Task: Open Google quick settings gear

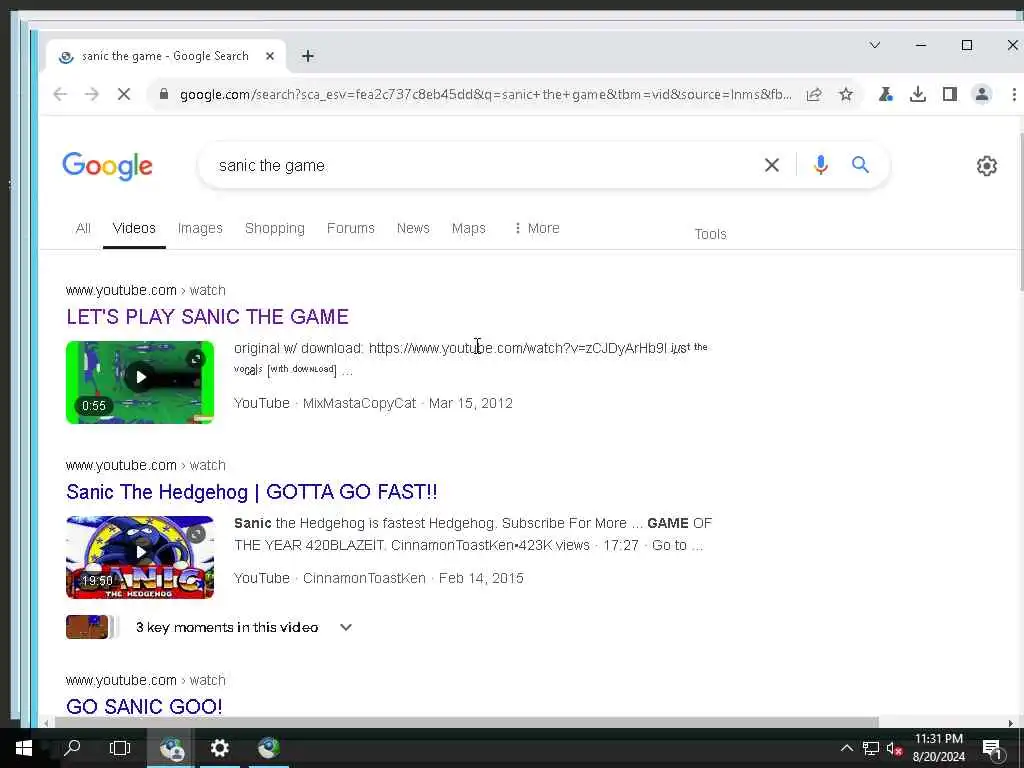Action: point(986,166)
